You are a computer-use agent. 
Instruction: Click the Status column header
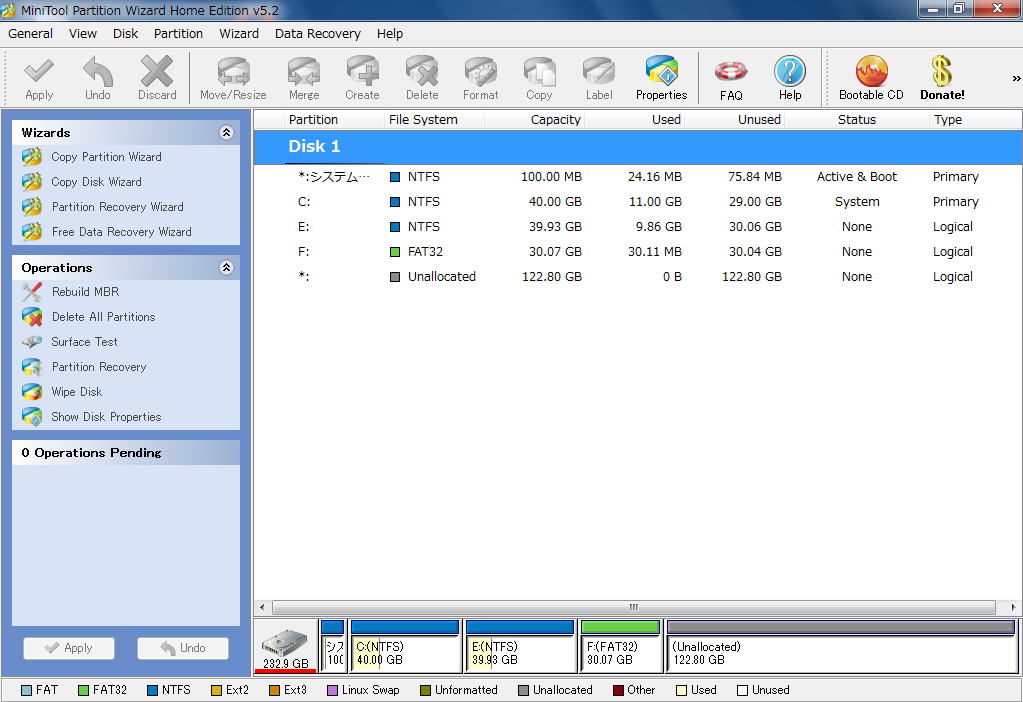click(857, 119)
